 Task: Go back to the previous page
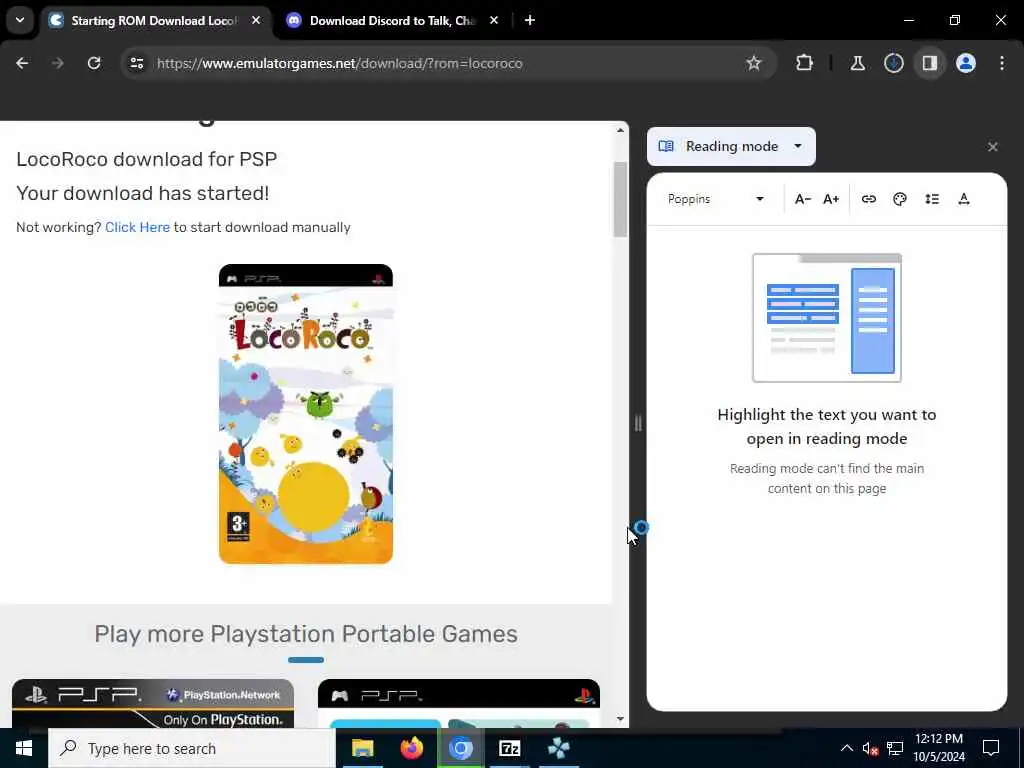coord(22,63)
